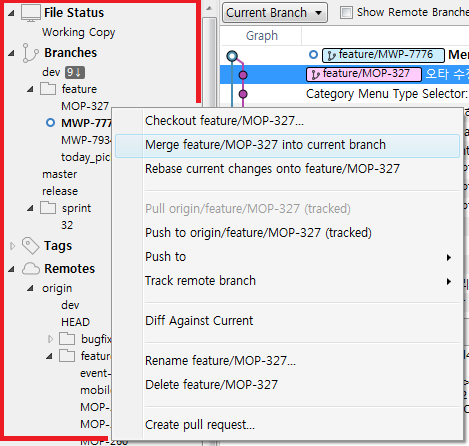
Task: Select Working Copy
Action: point(79,32)
